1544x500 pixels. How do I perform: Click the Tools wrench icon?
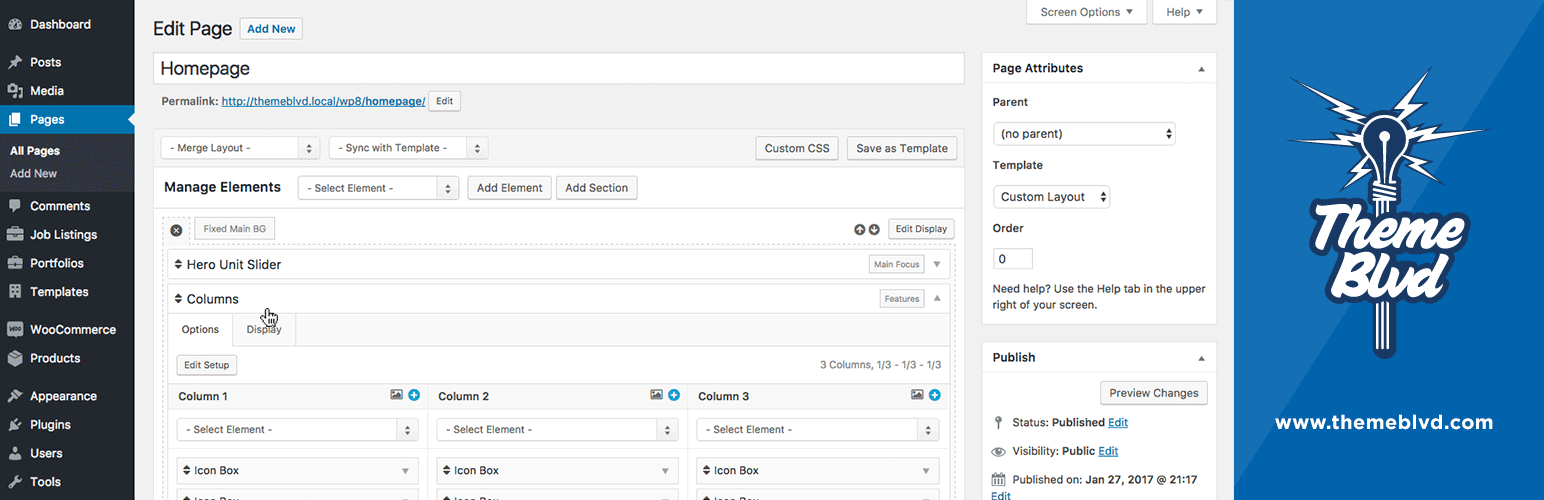tap(15, 482)
